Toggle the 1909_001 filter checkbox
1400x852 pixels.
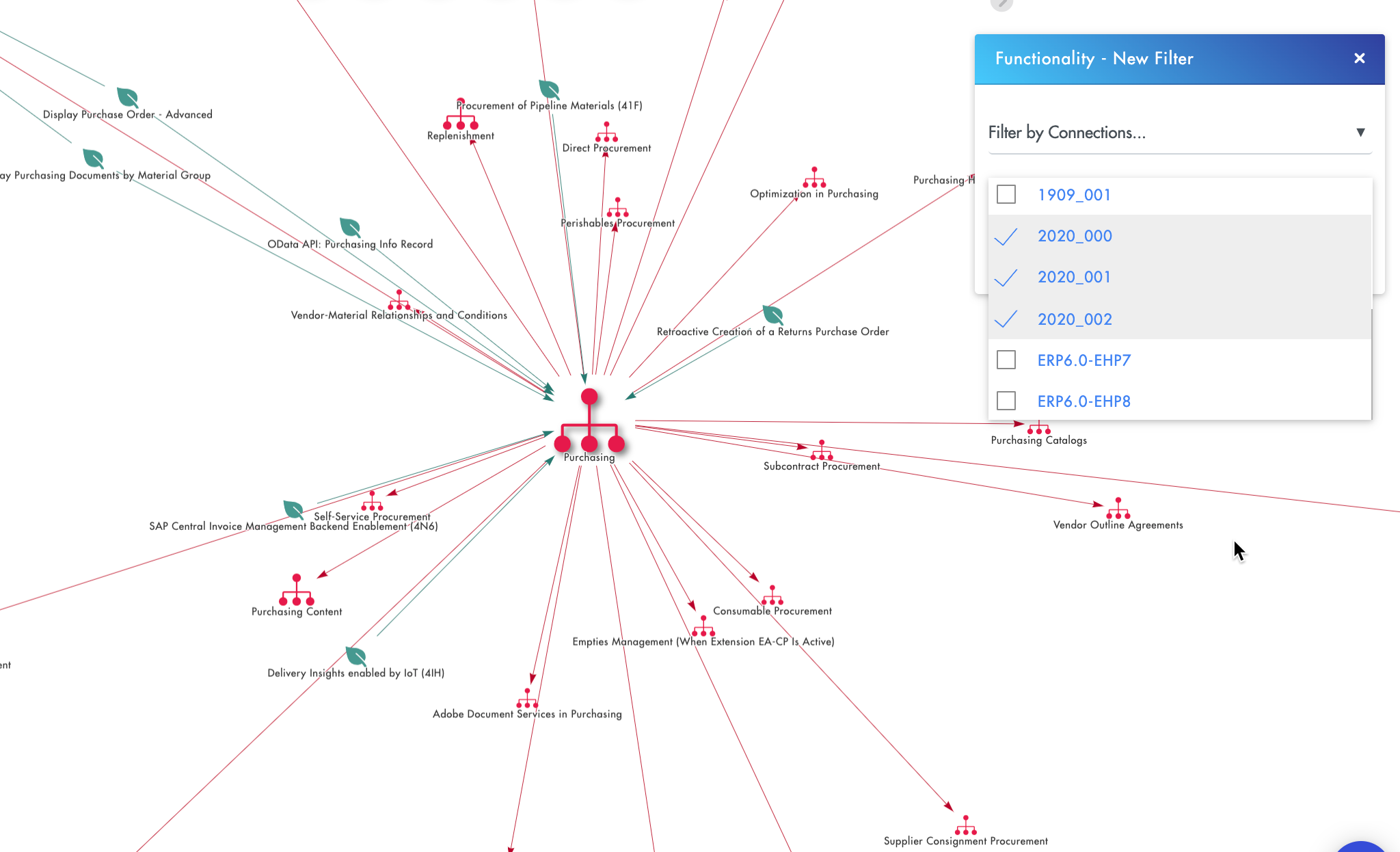(1006, 194)
